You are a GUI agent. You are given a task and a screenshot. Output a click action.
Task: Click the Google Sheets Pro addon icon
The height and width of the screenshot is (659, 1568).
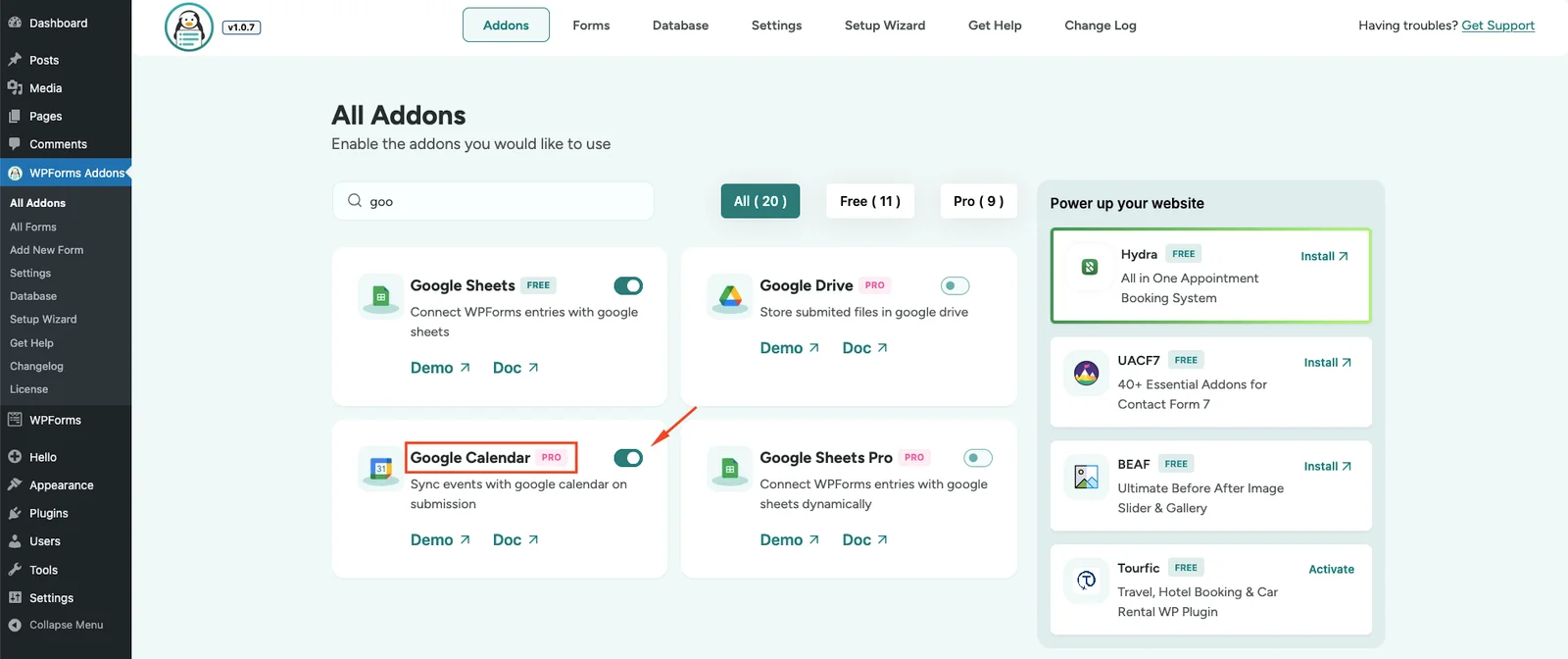coord(730,469)
